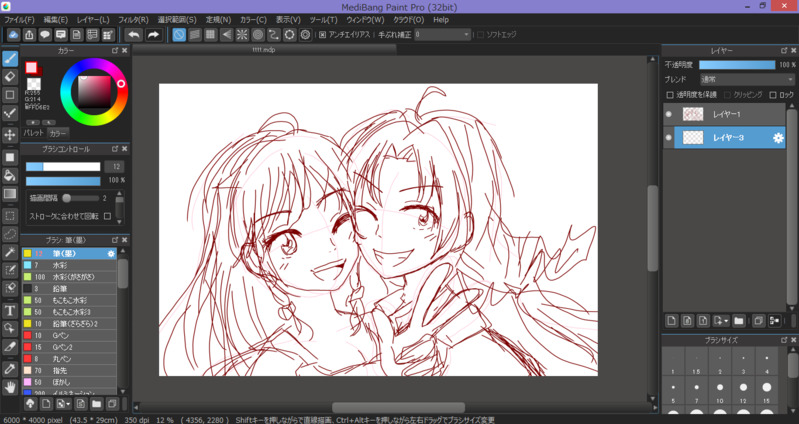The image size is (799, 424).
Task: Enable the curve snap guide
Action: (274, 35)
